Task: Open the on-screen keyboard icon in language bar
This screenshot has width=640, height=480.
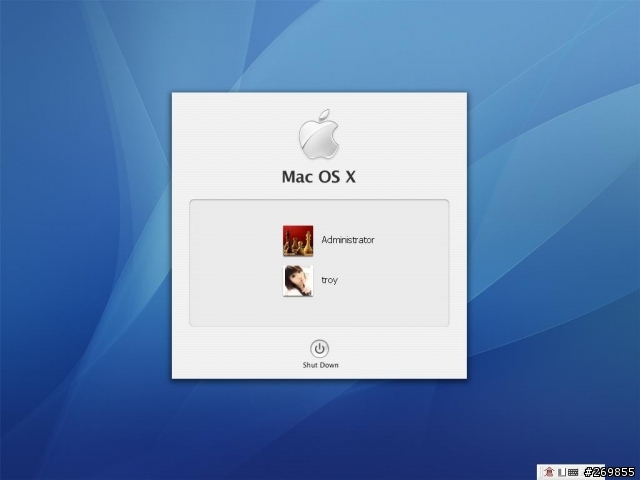Action: pos(573,473)
